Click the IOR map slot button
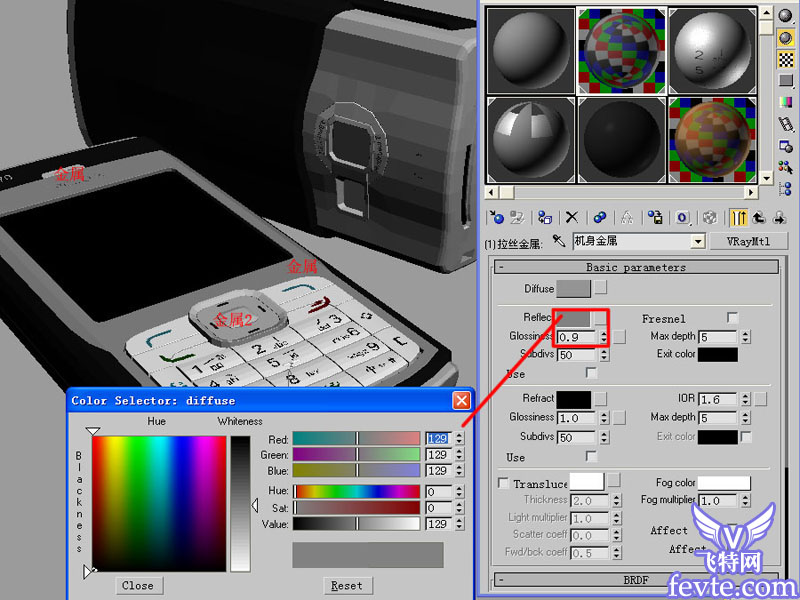 point(760,399)
